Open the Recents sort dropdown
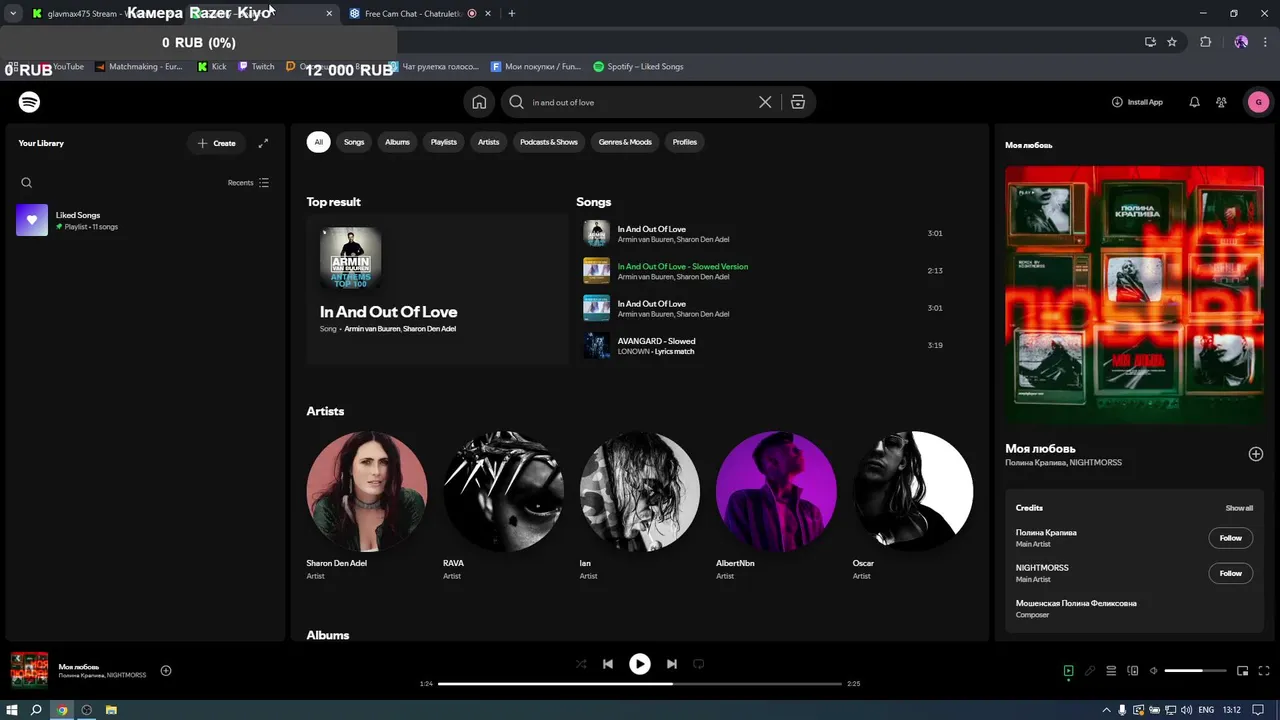1280x720 pixels. point(248,183)
